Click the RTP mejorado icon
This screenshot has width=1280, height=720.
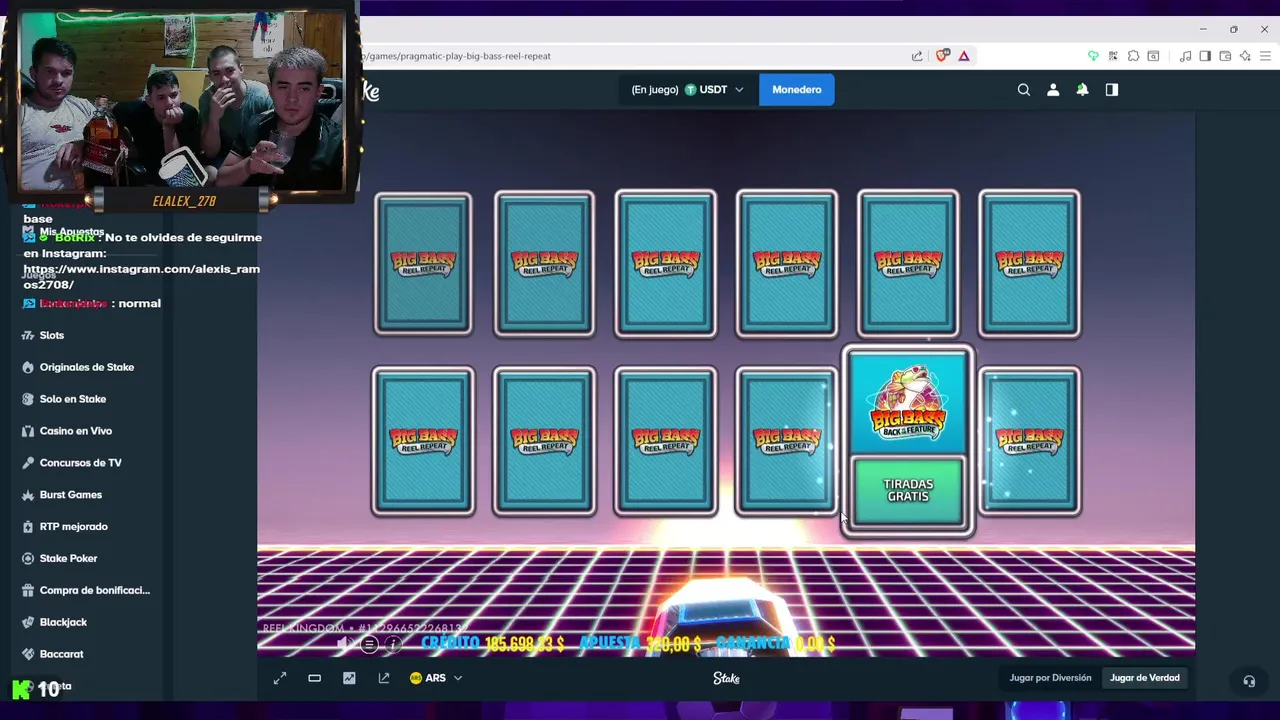[x=28, y=526]
